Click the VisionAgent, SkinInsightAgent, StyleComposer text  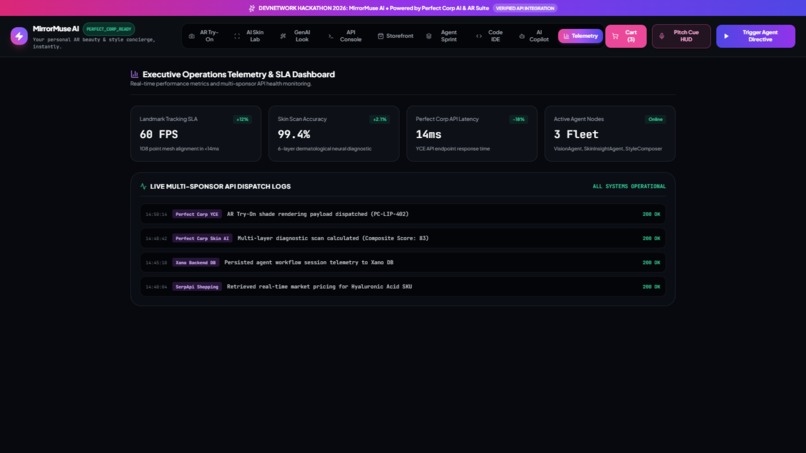tap(608, 149)
